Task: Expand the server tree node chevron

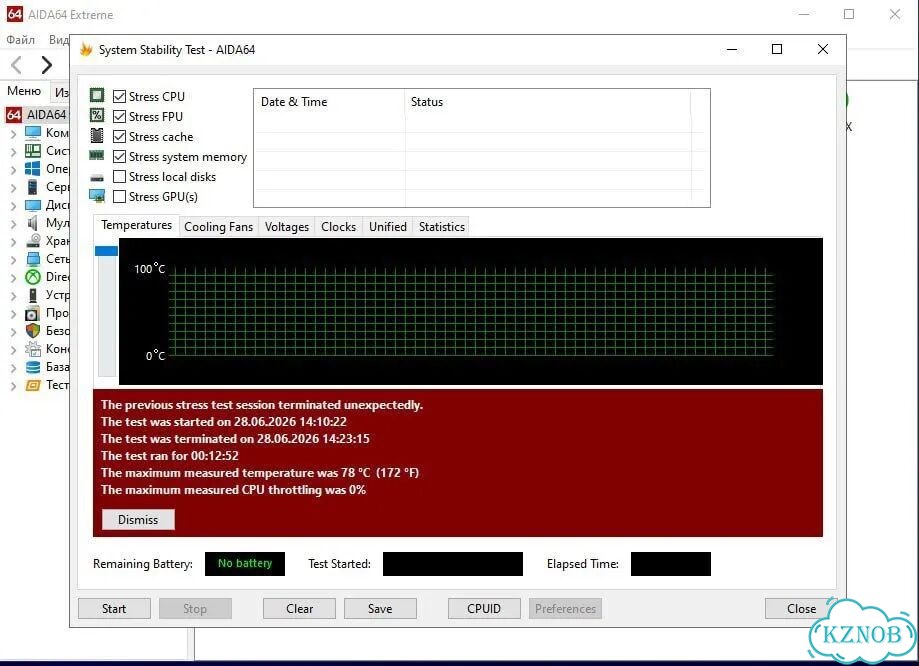Action: 13,188
